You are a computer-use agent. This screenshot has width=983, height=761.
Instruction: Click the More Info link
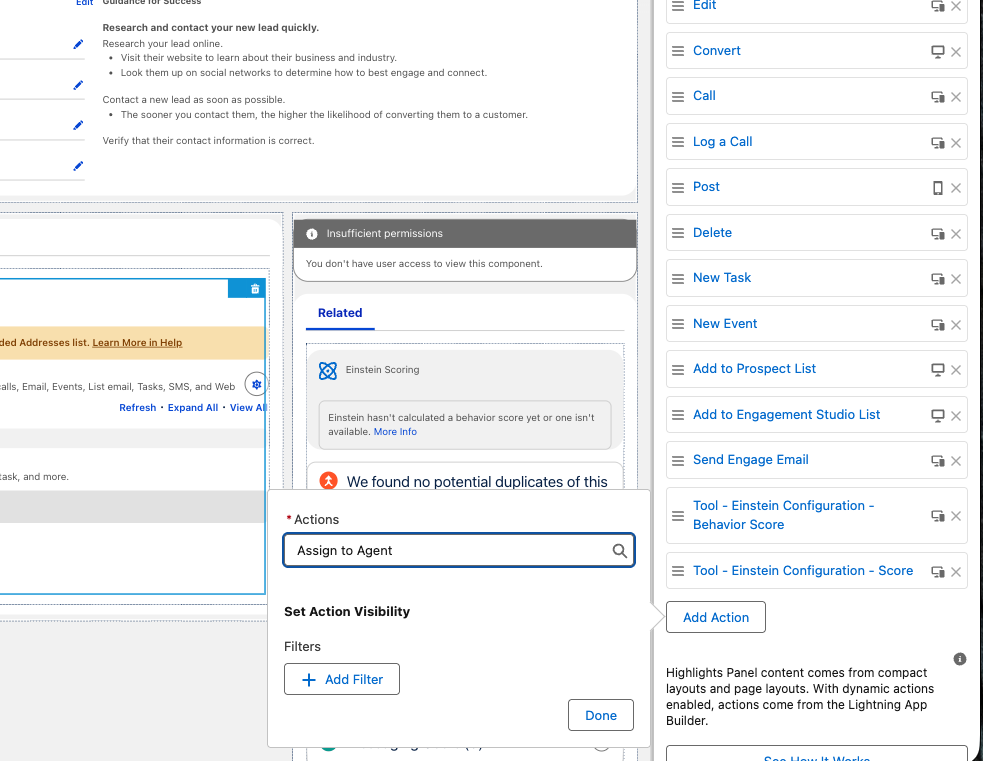[395, 432]
